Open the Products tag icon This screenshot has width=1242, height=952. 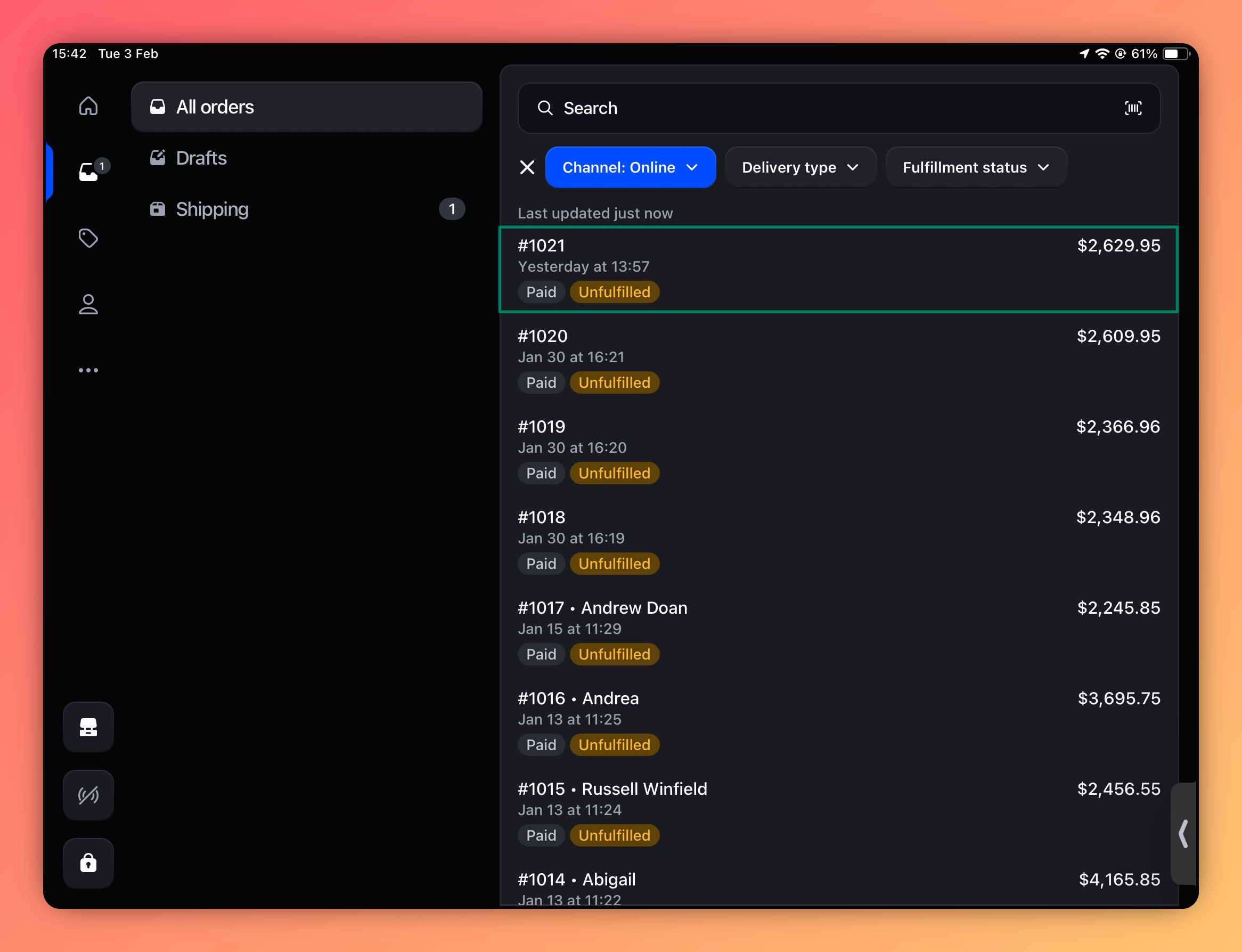tap(88, 238)
